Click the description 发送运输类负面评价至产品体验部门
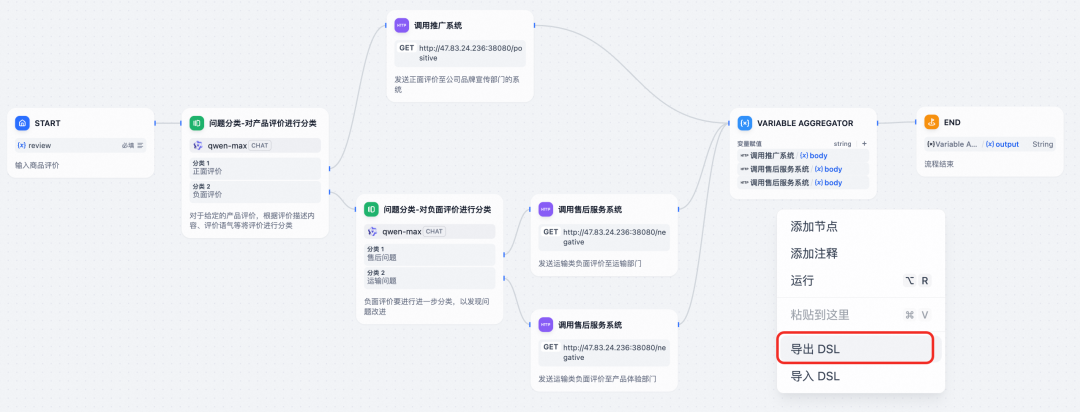 598,378
